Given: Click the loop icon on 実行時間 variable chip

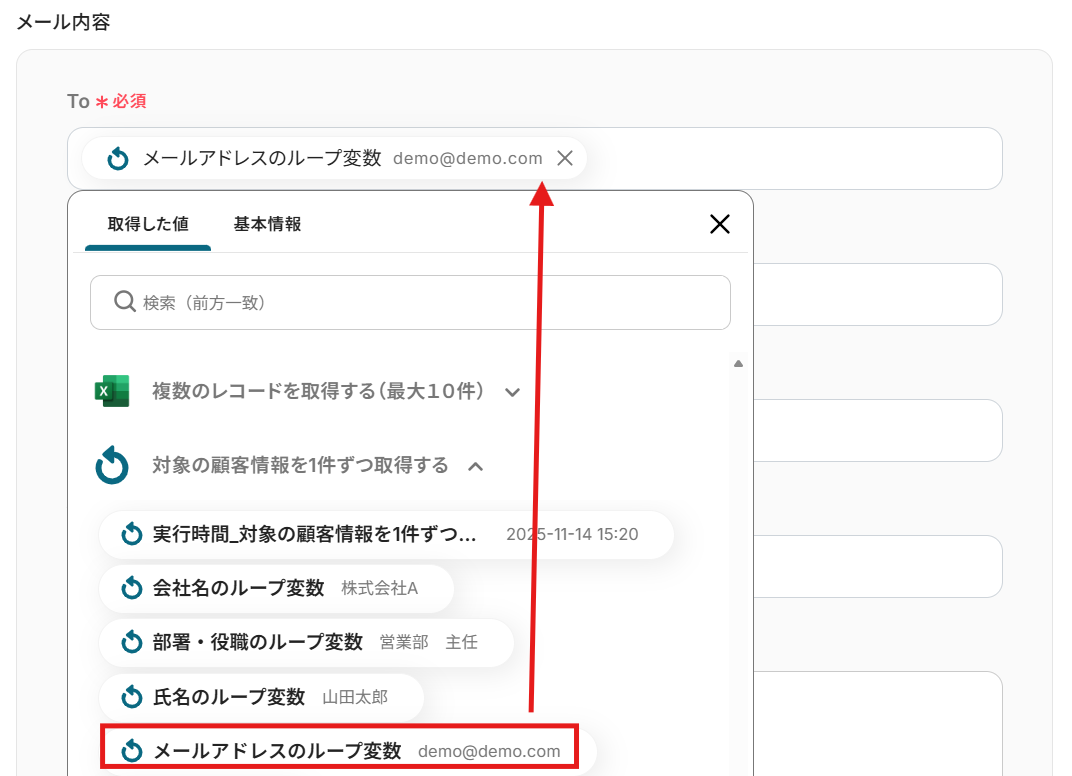Looking at the screenshot, I should tap(132, 534).
